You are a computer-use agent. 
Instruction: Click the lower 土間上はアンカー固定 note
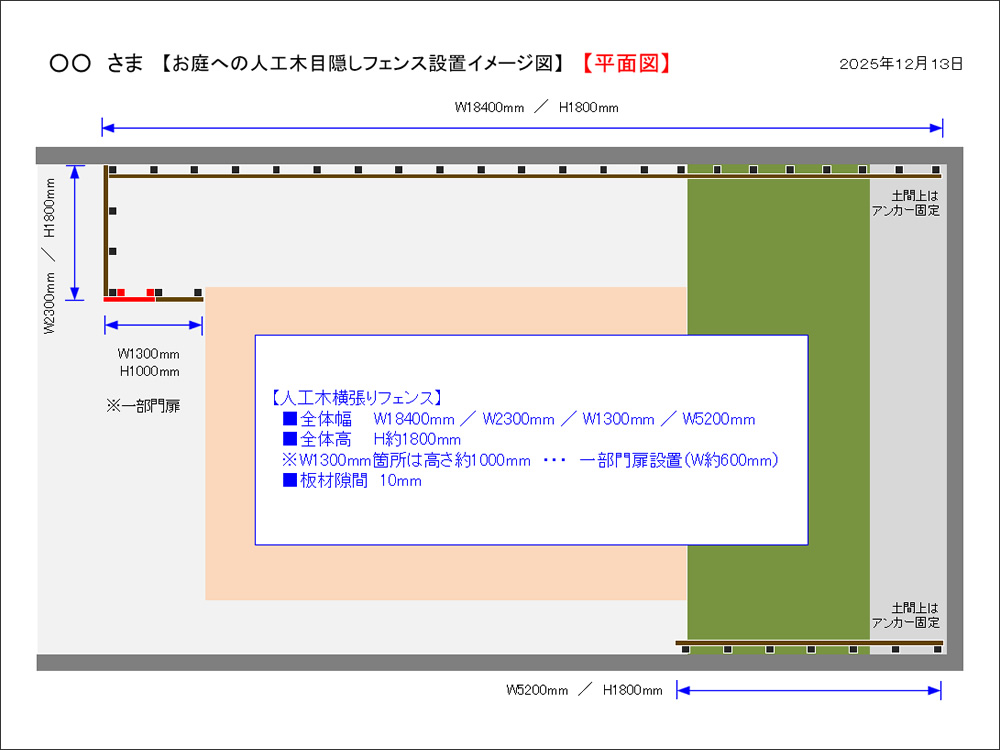906,615
